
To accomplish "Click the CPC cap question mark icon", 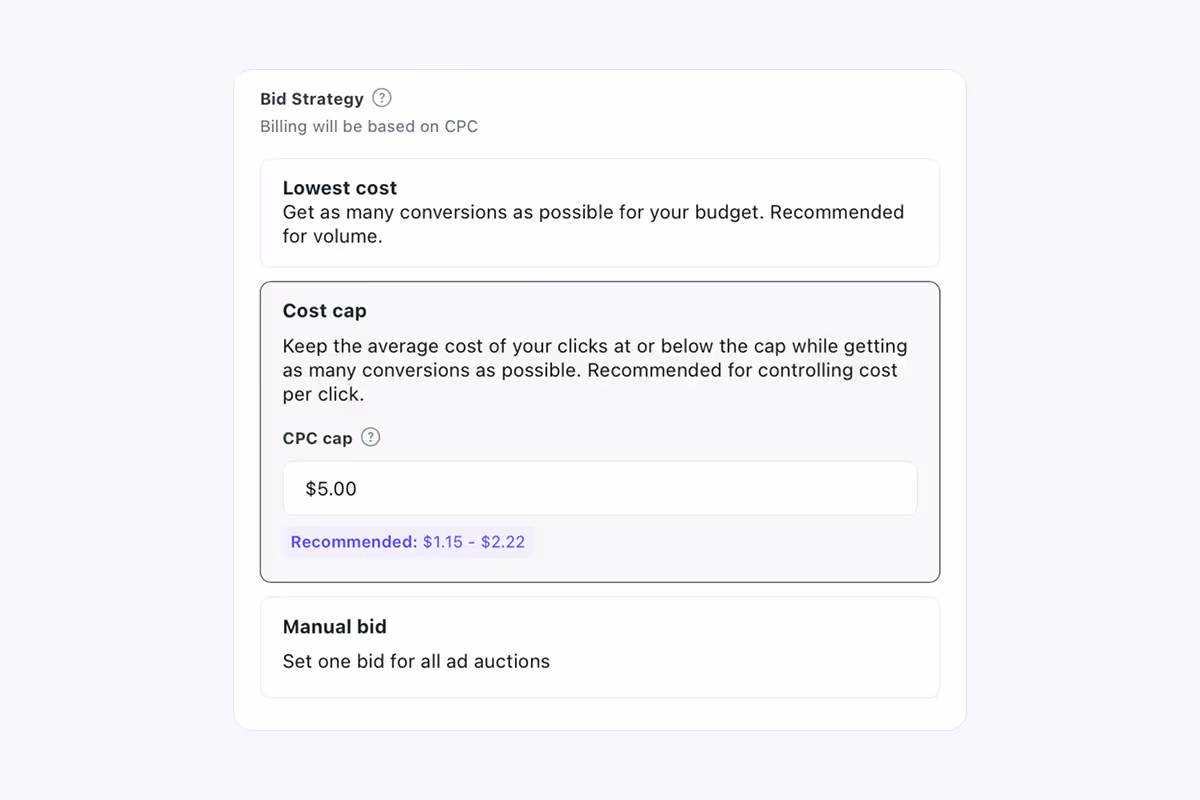I will [370, 437].
